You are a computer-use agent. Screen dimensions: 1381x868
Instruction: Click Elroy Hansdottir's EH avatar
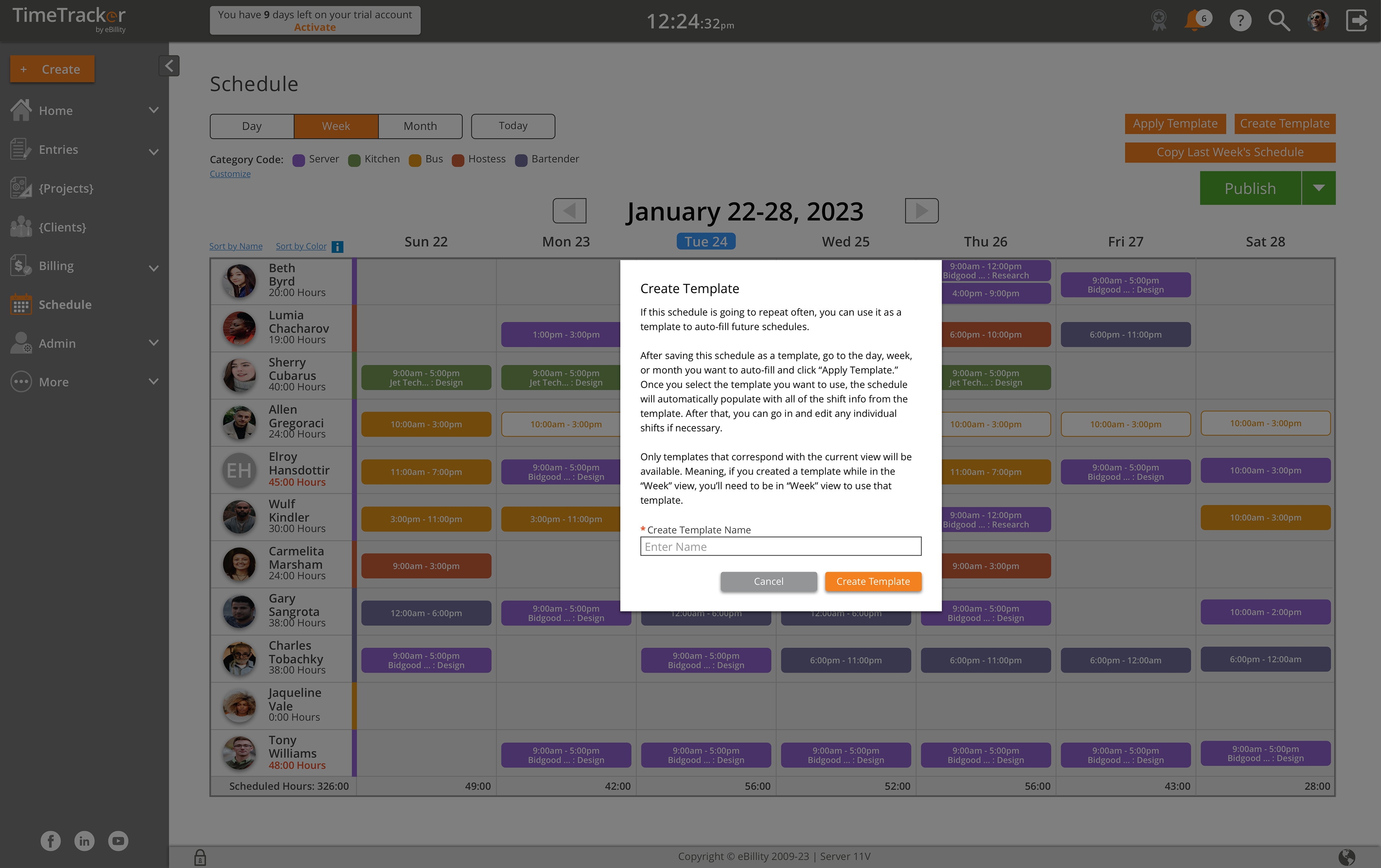coord(239,470)
